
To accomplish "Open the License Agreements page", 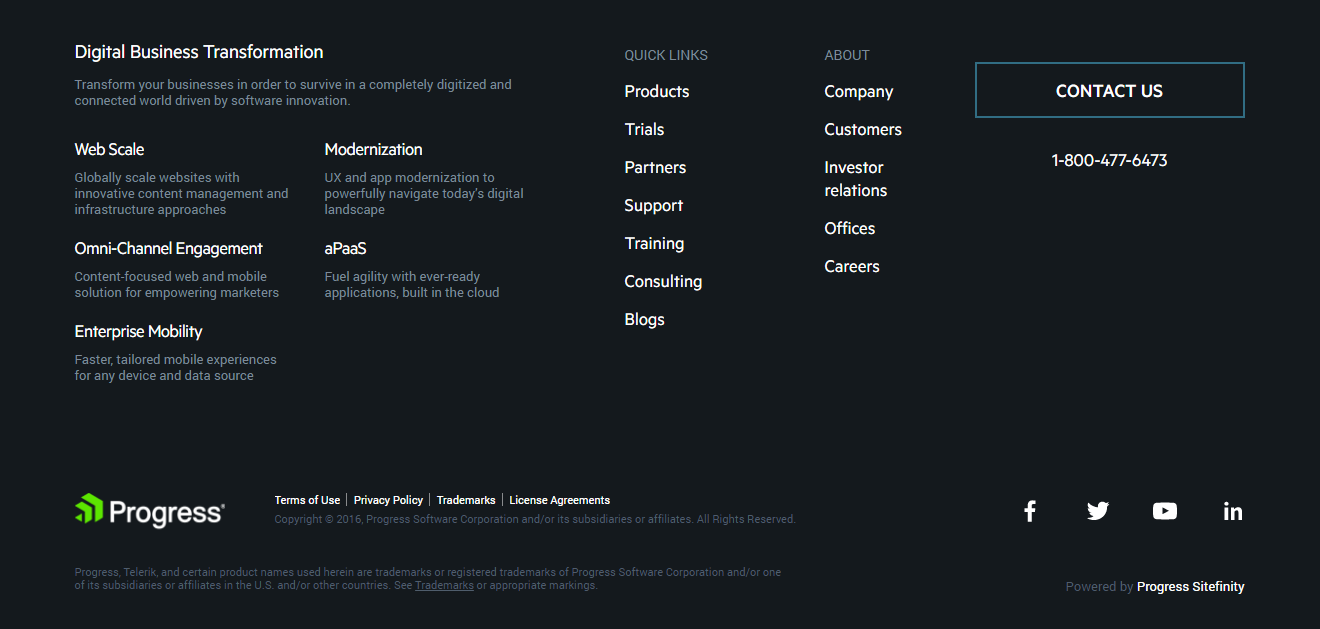I will point(559,499).
